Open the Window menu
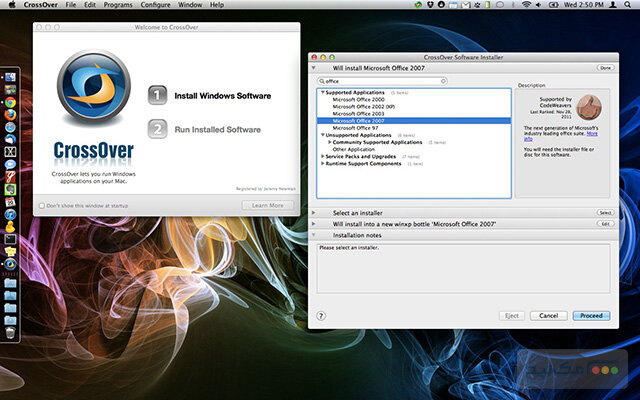 click(x=190, y=5)
